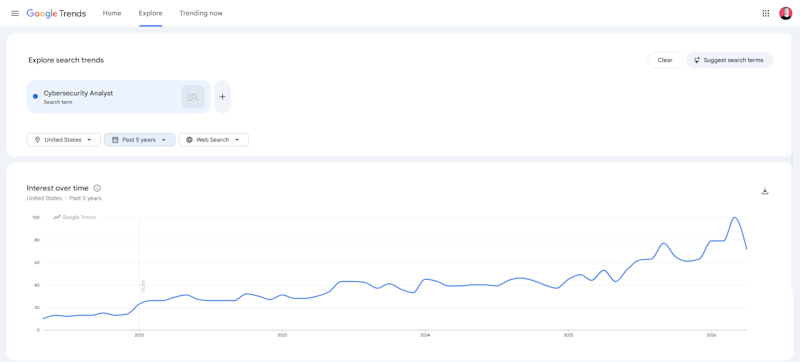
Task: Add a comparison term with plus button
Action: pos(222,97)
